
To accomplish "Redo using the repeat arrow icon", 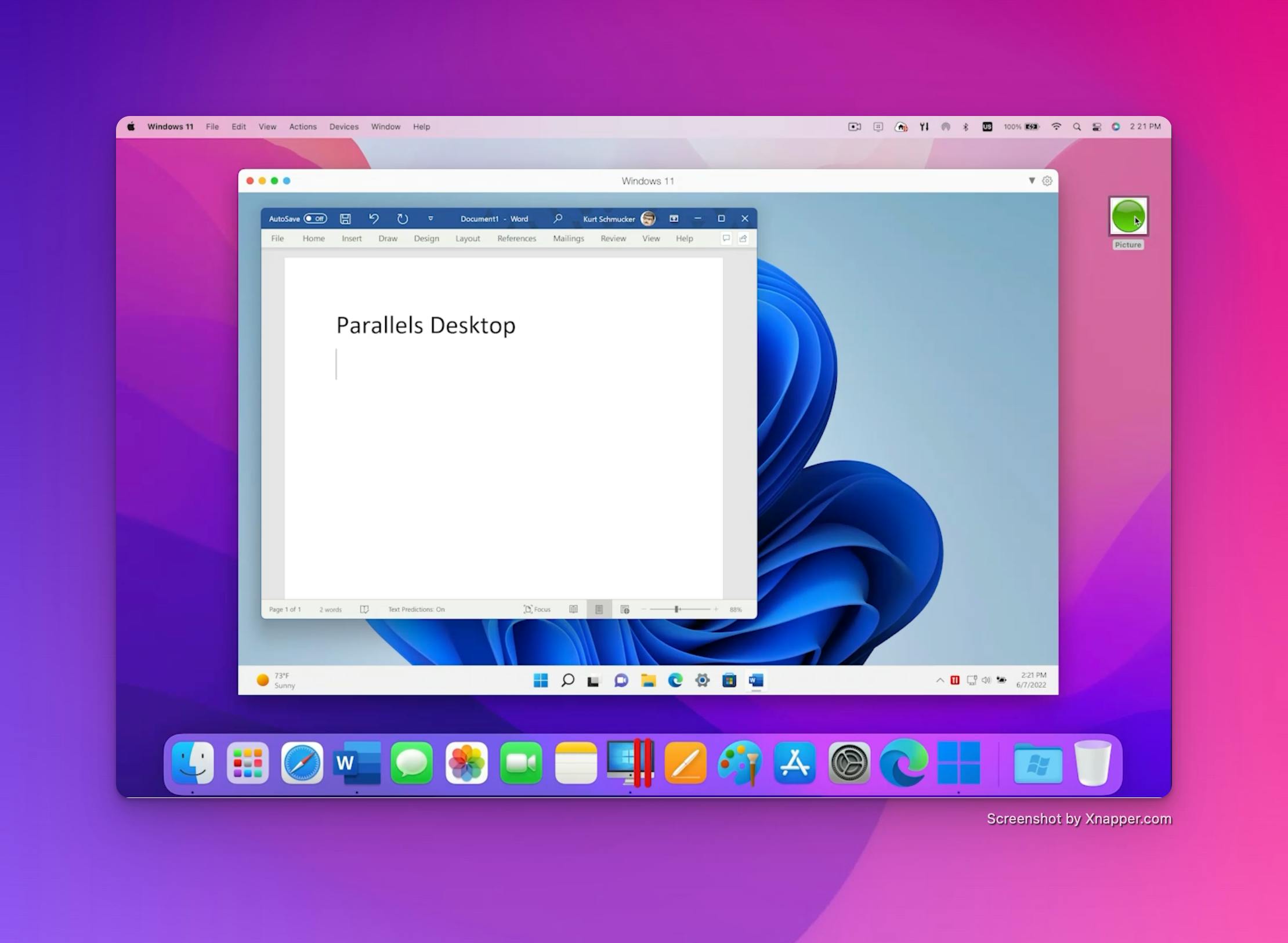I will (x=402, y=219).
